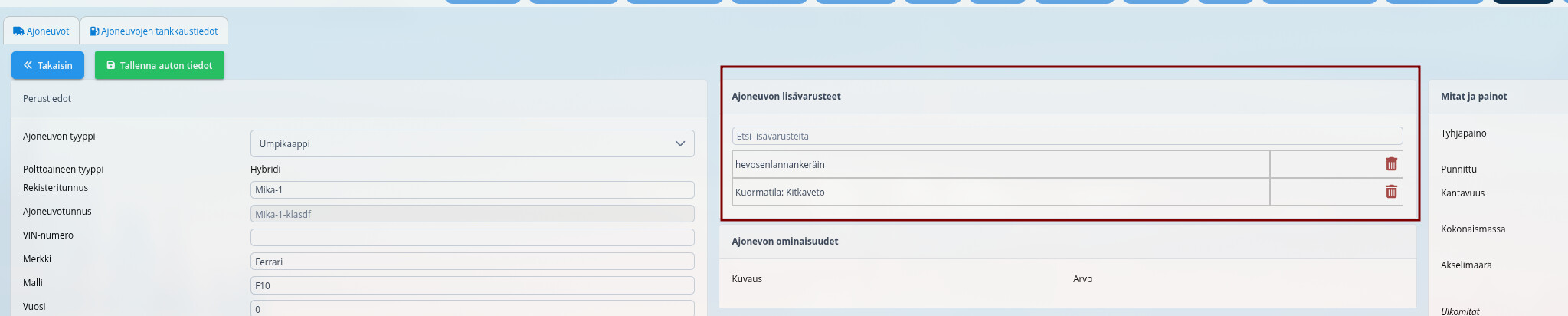The image size is (1568, 316).
Task: Focus the Etsi lisävarusteita search field
Action: 1067,136
